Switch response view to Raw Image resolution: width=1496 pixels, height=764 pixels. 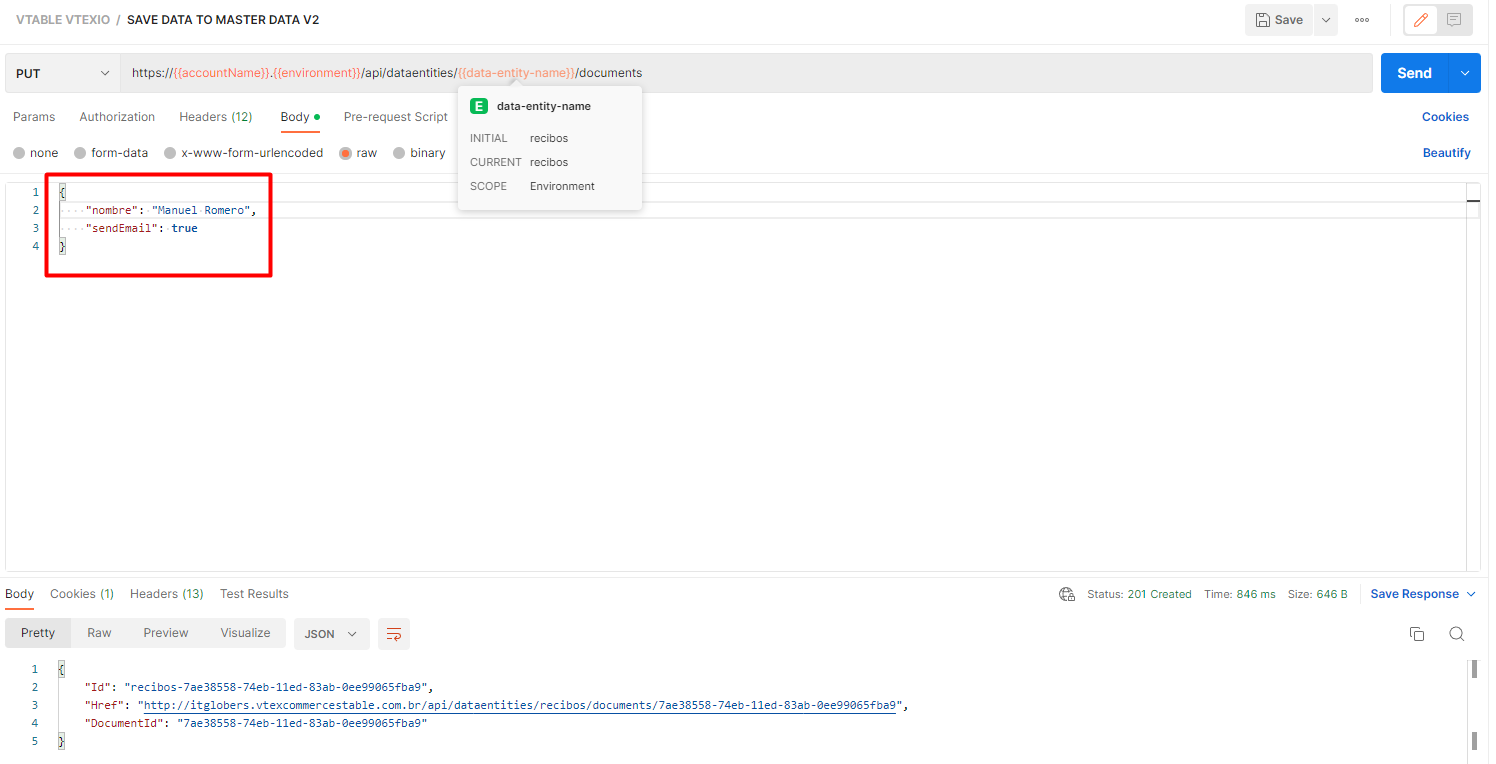click(99, 633)
